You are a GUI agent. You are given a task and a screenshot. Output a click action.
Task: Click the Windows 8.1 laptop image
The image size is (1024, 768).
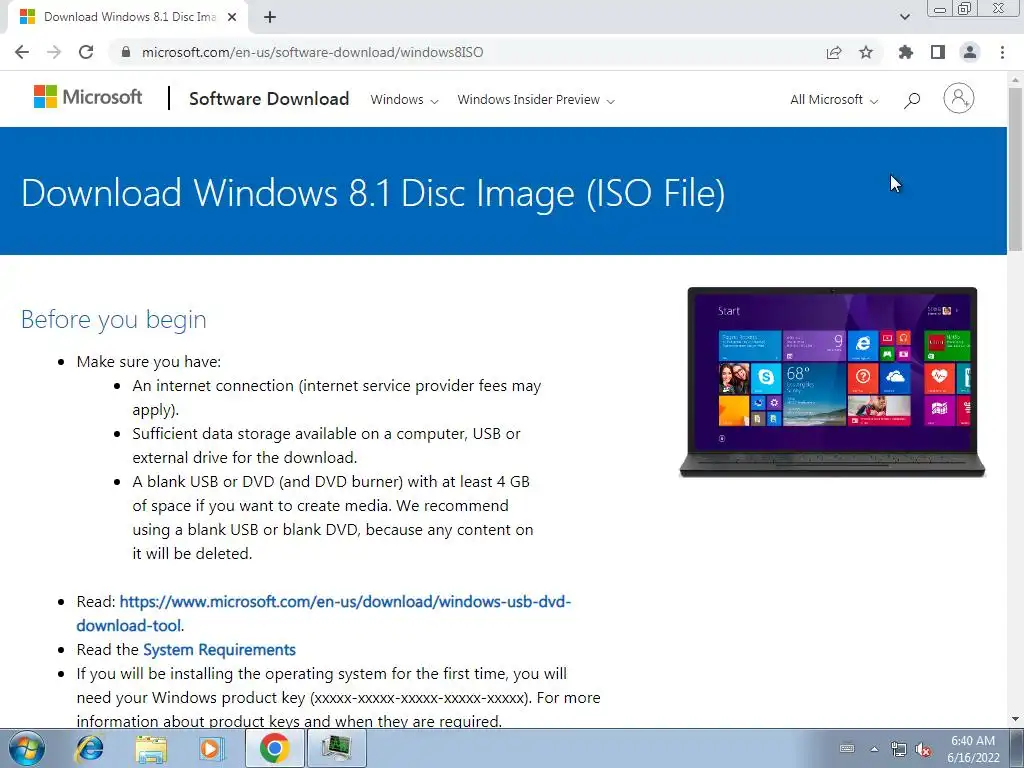(832, 382)
